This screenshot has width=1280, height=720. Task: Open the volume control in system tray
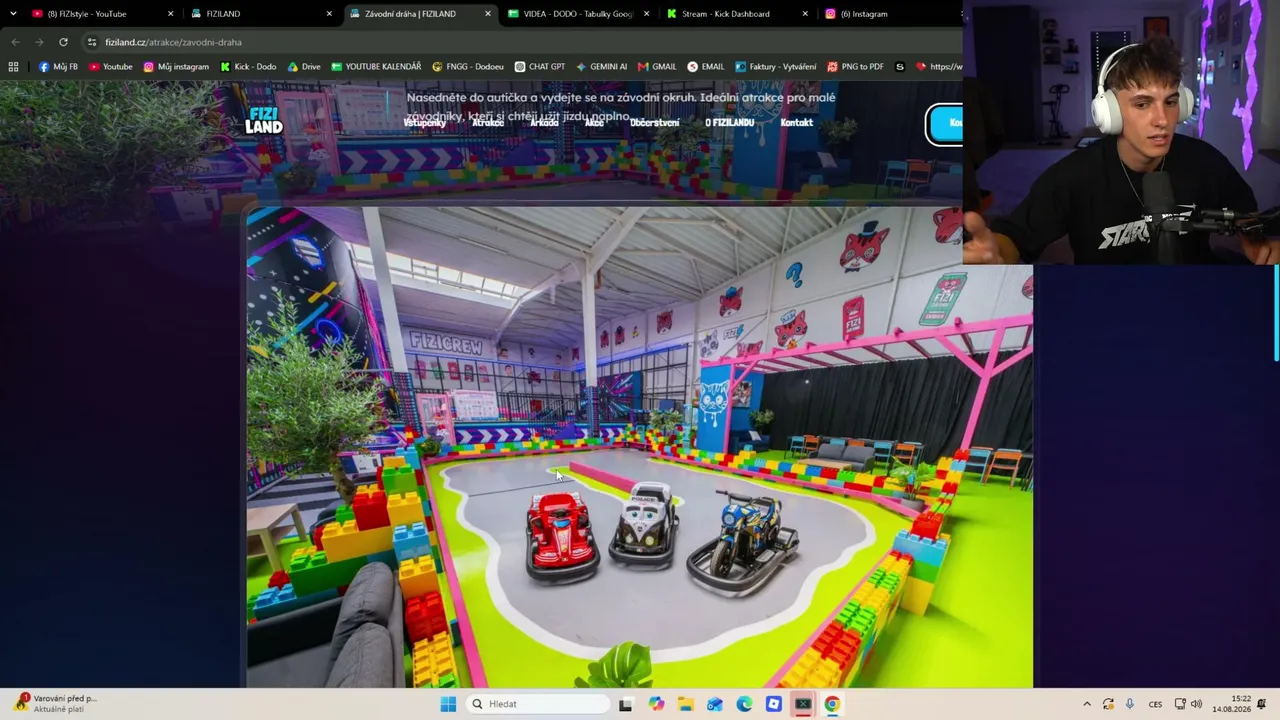(x=1196, y=704)
